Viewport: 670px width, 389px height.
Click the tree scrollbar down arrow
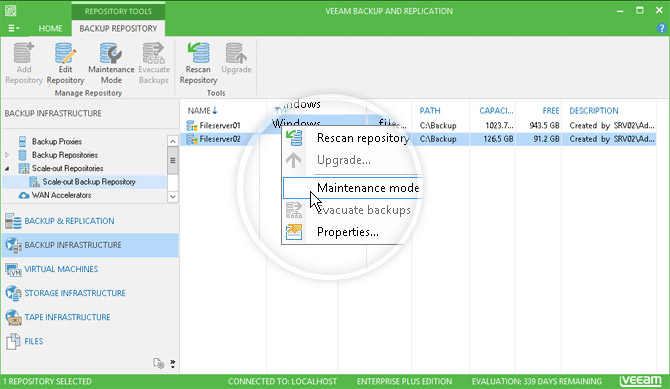coord(173,197)
